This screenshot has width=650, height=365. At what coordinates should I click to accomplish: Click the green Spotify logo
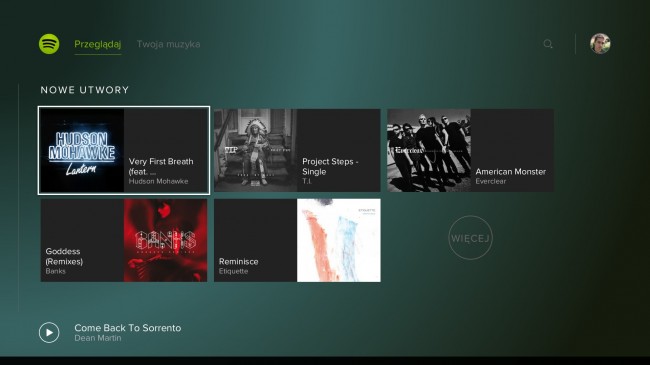pos(49,44)
